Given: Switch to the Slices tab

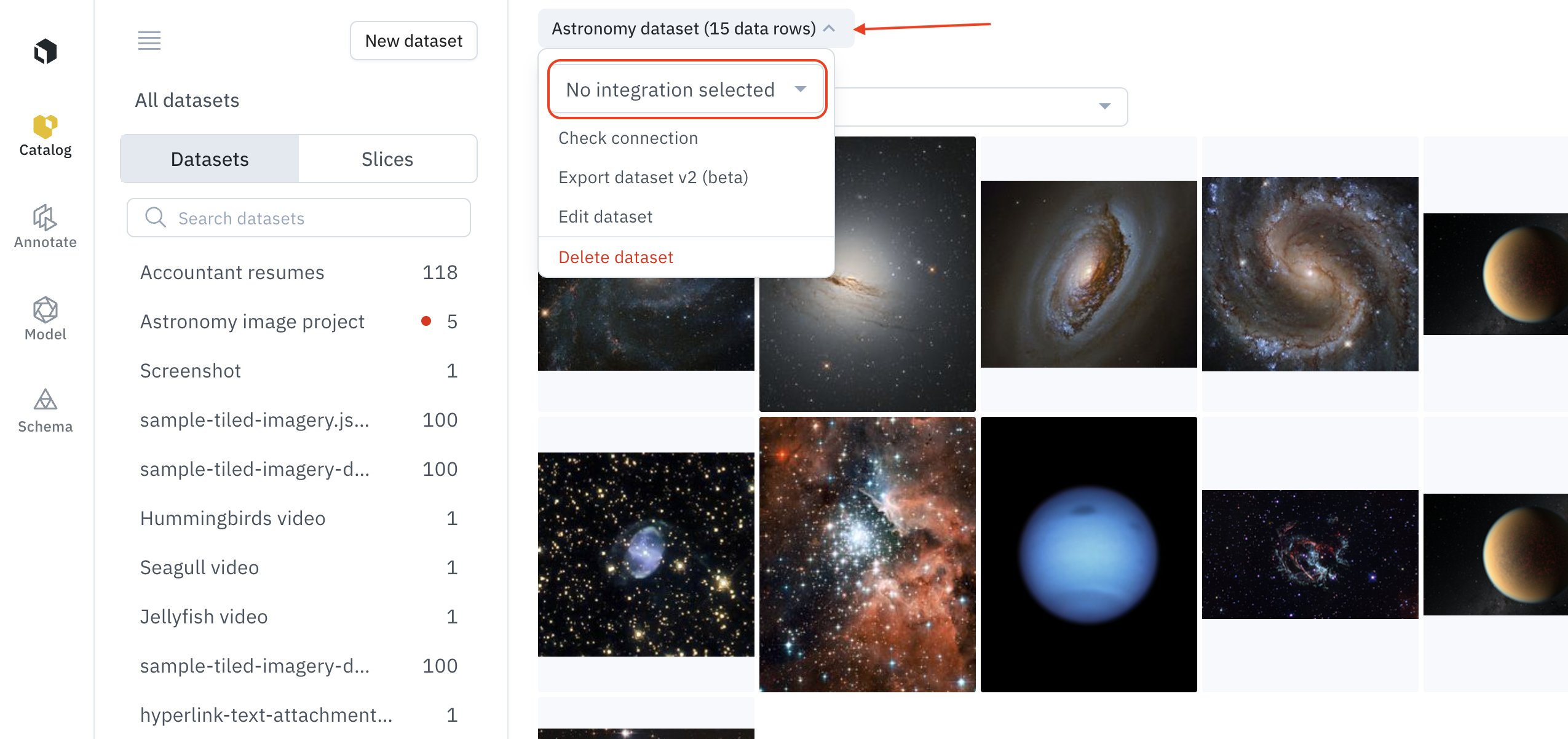Looking at the screenshot, I should coord(387,159).
